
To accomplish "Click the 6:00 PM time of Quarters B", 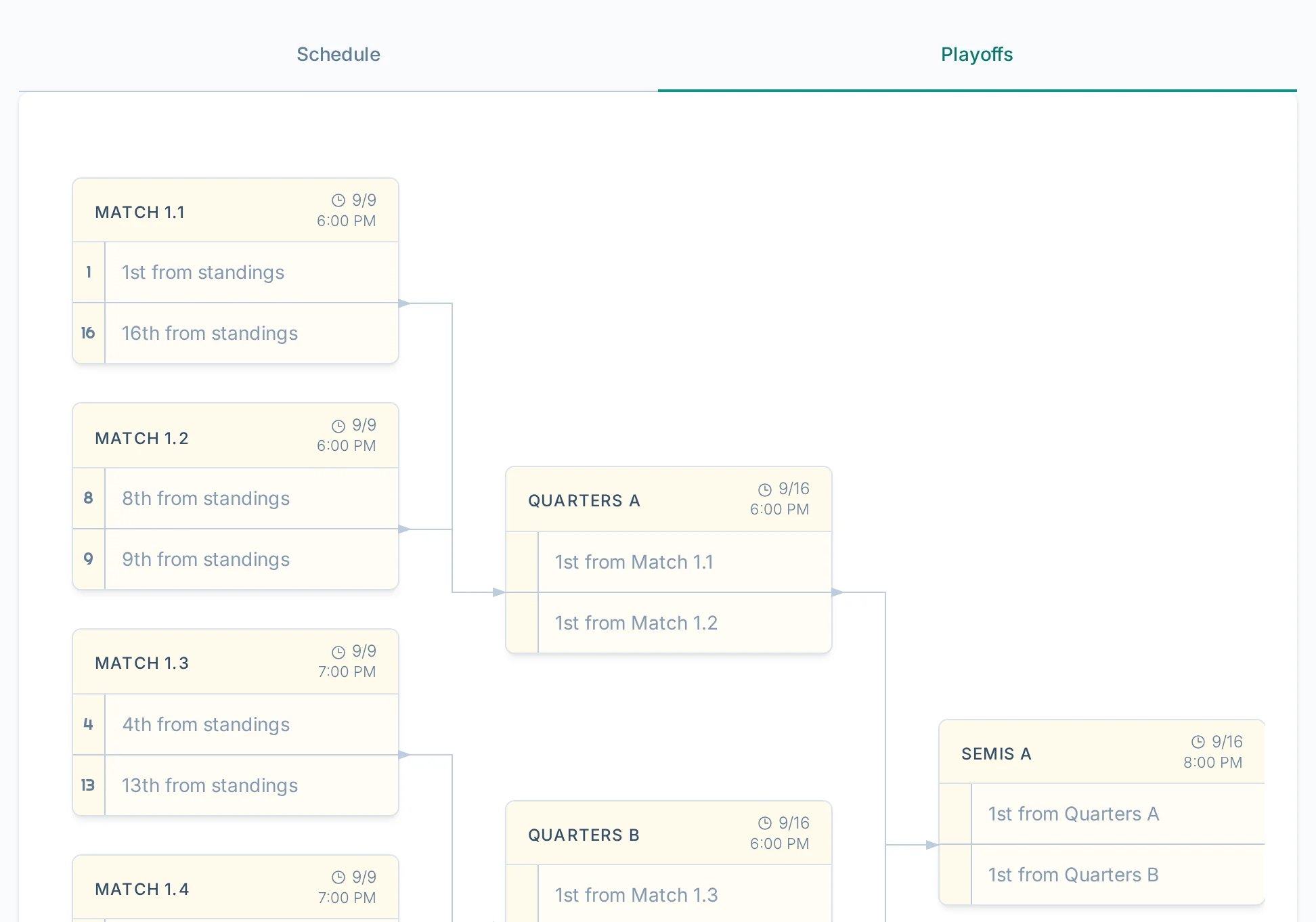I will tap(779, 844).
